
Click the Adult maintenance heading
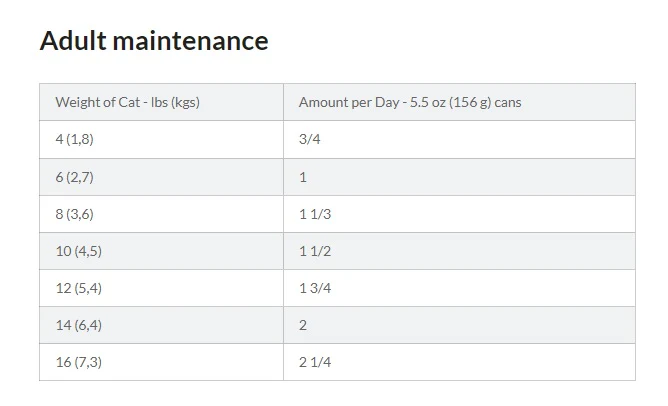tap(154, 41)
